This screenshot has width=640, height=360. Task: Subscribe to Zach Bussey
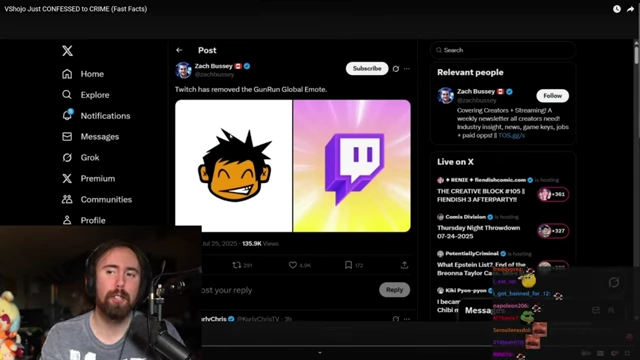click(367, 69)
